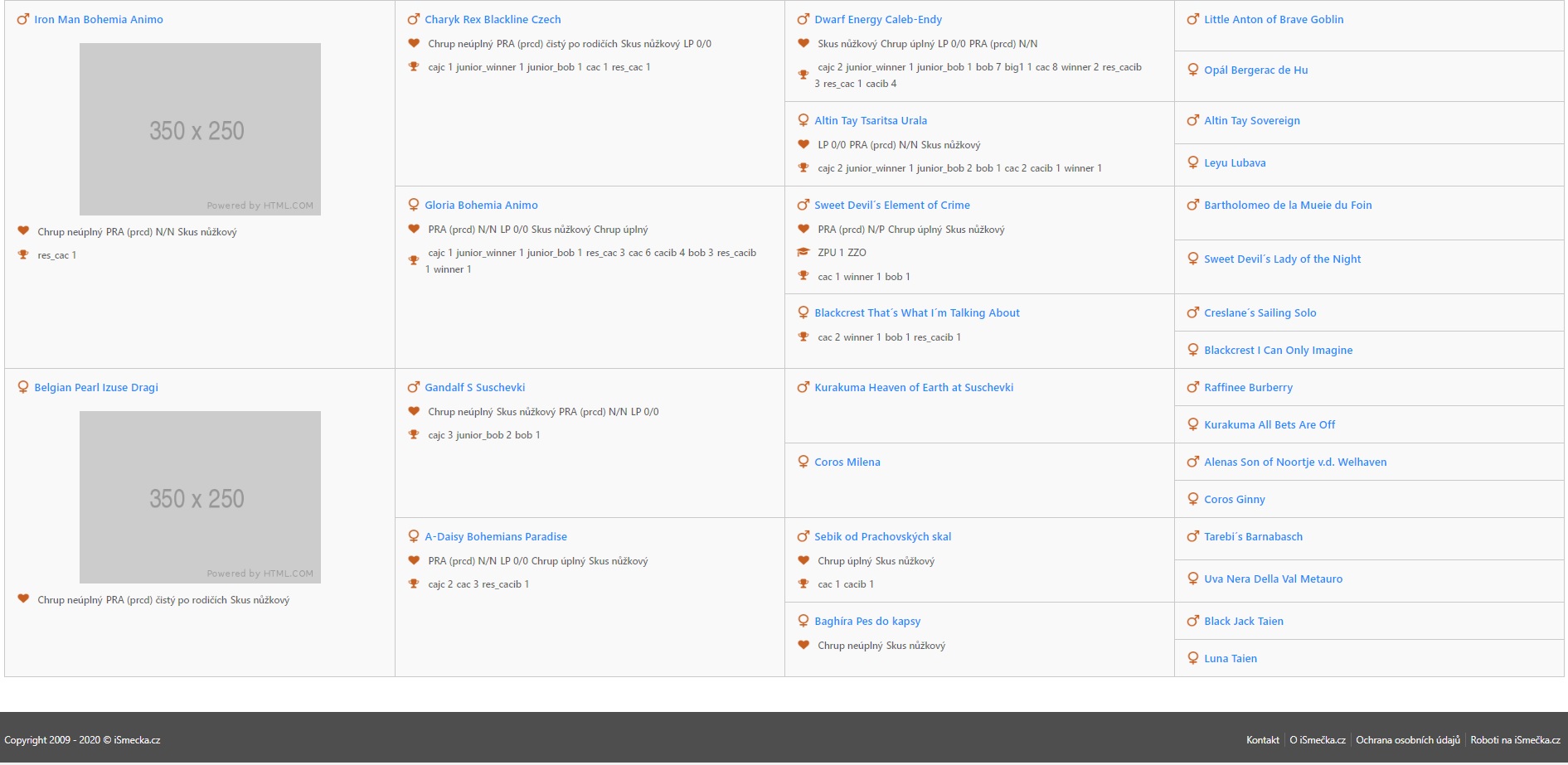Click Iron Man Bohemia Animo placeholder photo
The height and width of the screenshot is (765, 1568).
(x=200, y=129)
